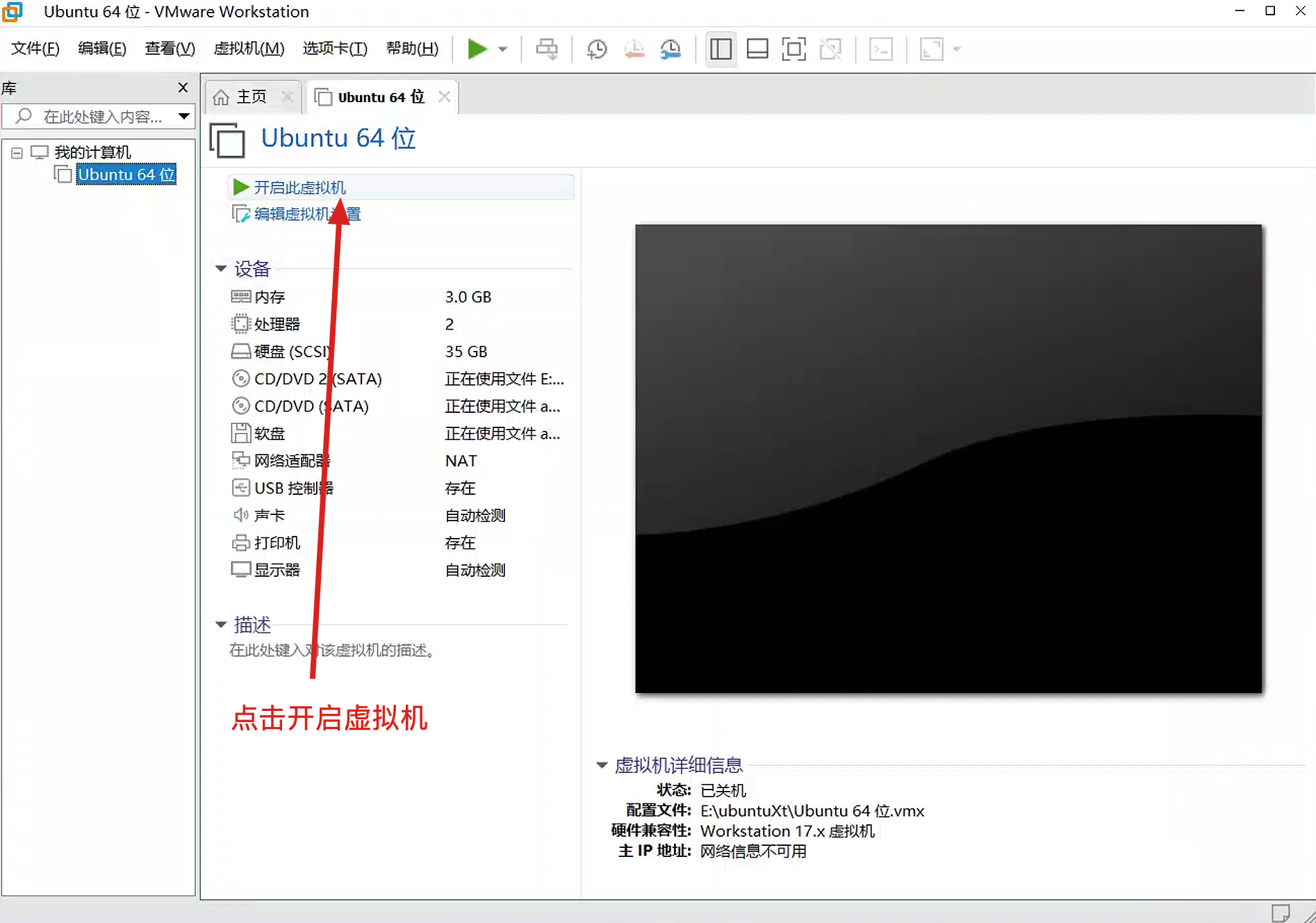Click the network adapter icon

pos(240,460)
